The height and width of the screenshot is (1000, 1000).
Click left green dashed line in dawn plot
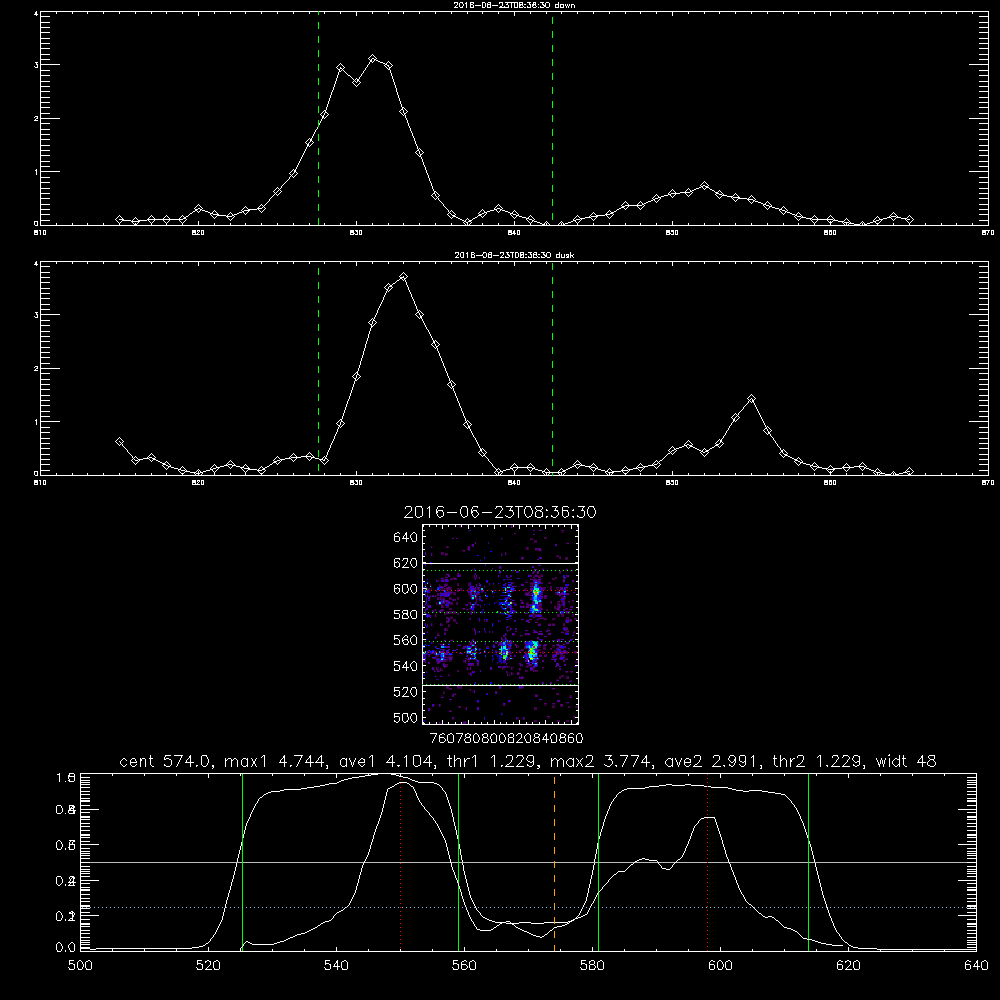[x=318, y=118]
